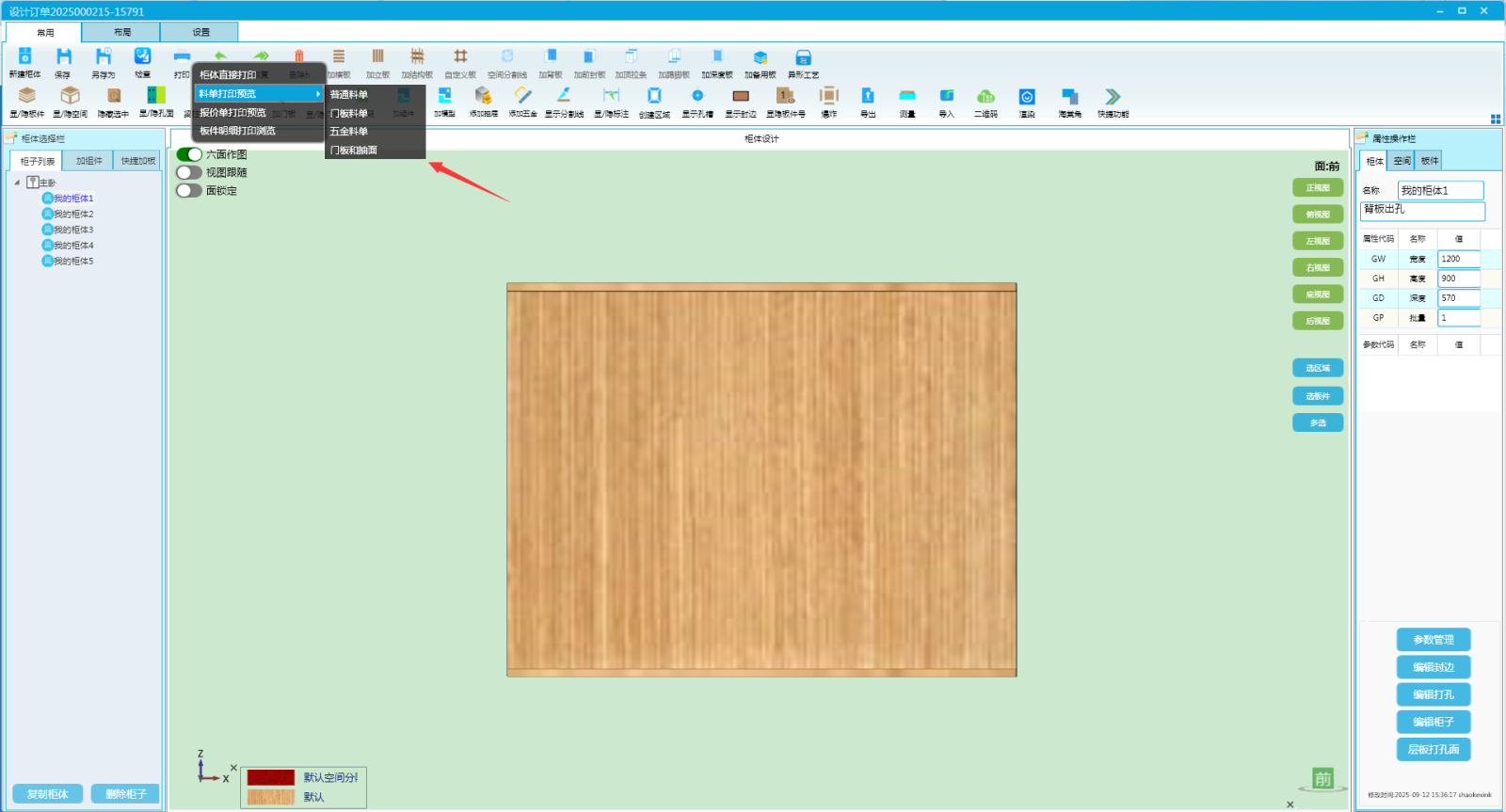Enable the 视图跟随 toggle
The image size is (1506, 812).
click(189, 172)
